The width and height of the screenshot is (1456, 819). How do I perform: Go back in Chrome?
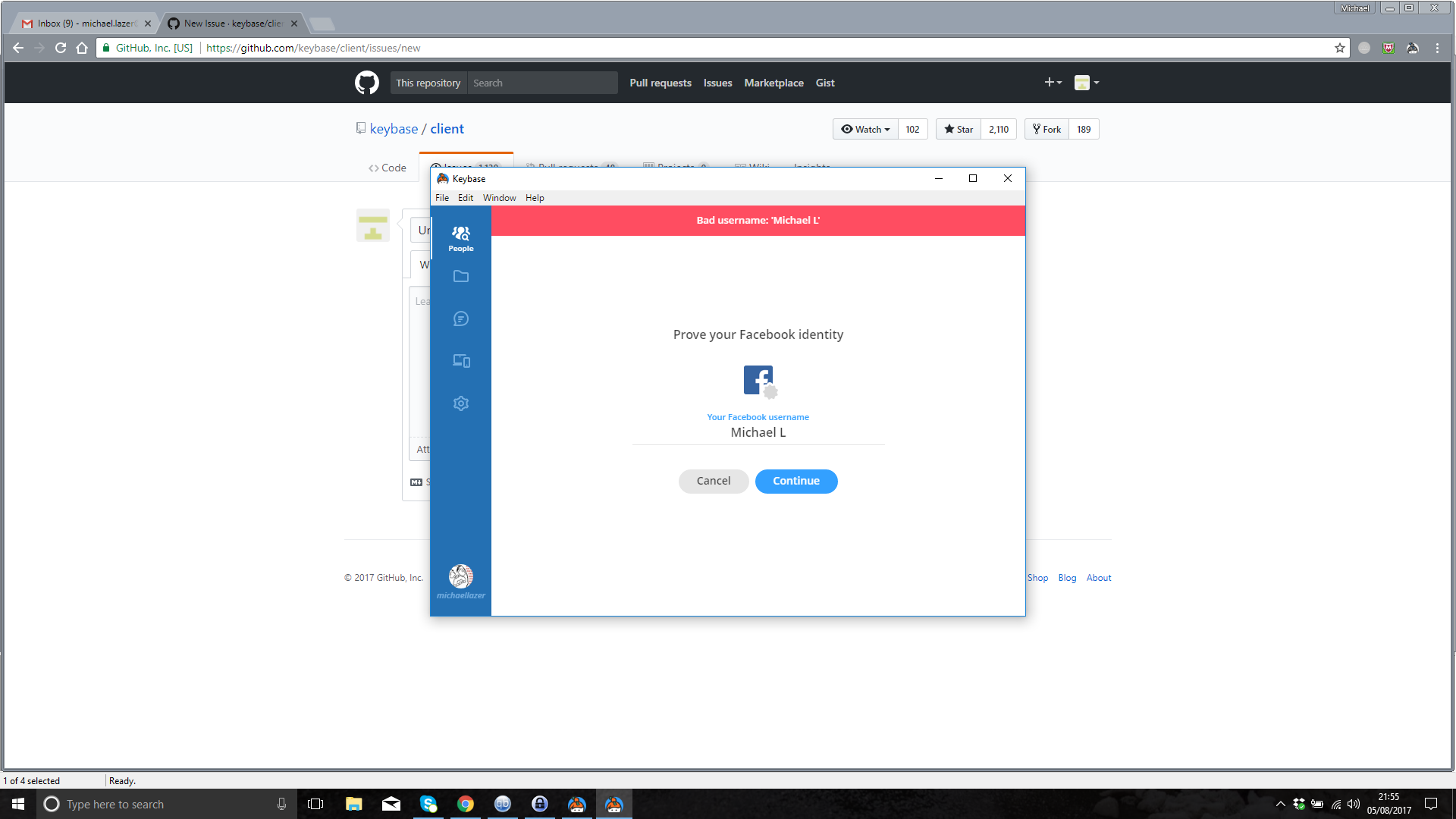[x=18, y=48]
